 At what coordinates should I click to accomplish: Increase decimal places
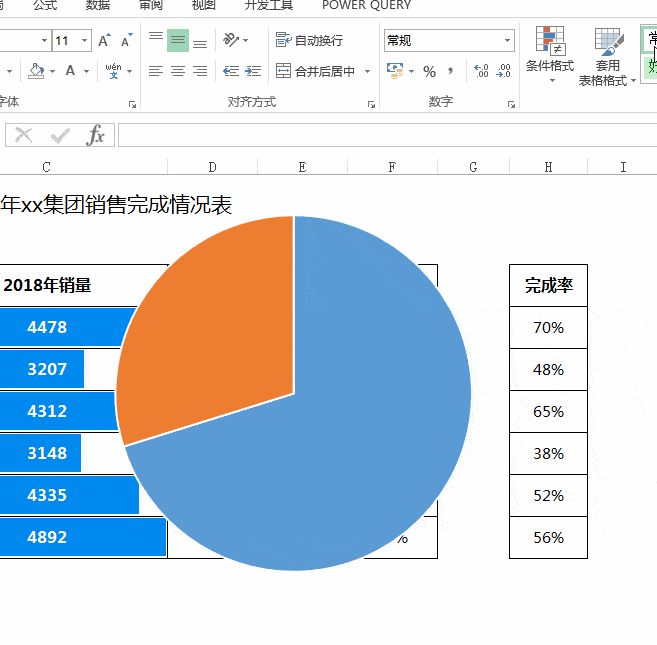pyautogui.click(x=481, y=71)
